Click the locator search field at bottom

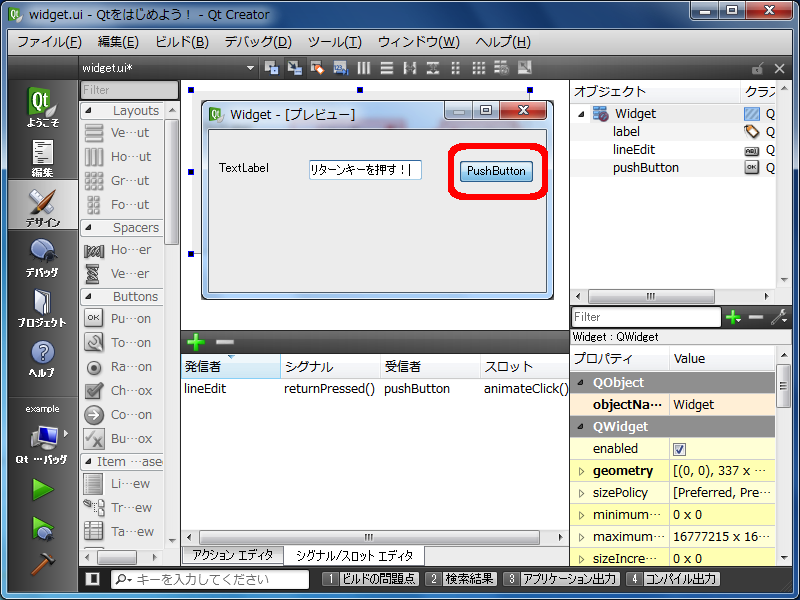coord(215,579)
